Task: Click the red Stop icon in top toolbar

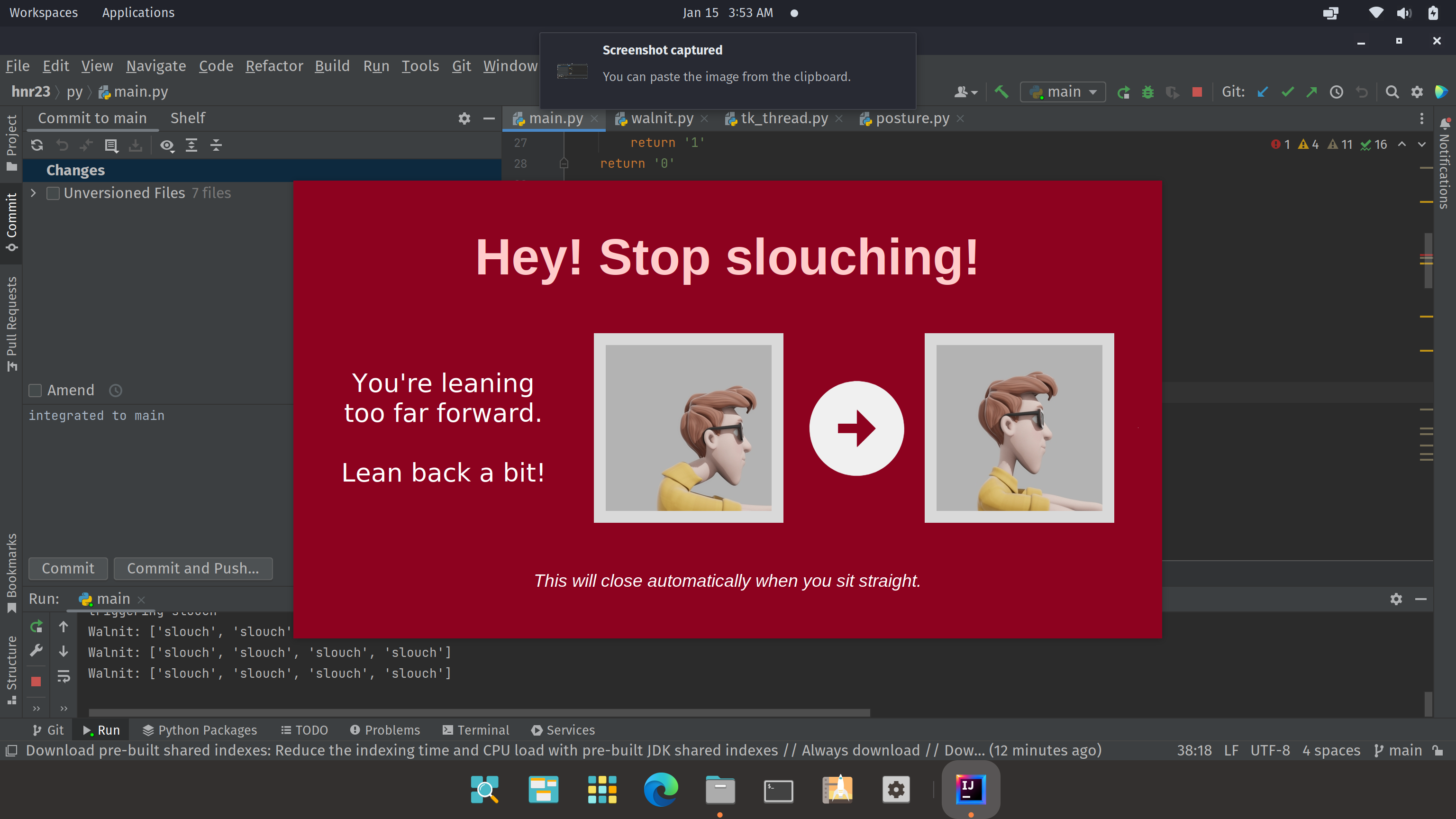Action: (x=1197, y=92)
